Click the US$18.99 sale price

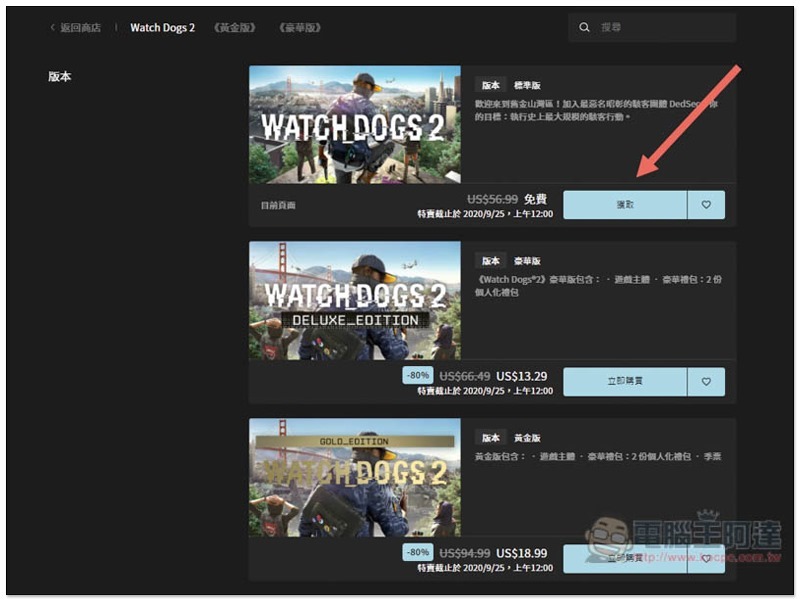[x=521, y=553]
